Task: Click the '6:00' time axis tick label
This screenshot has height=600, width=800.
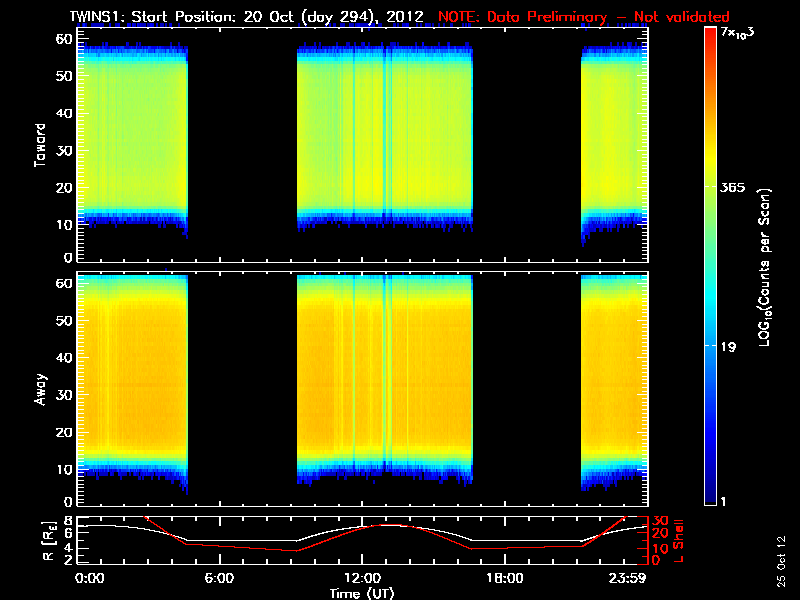Action: 218,579
